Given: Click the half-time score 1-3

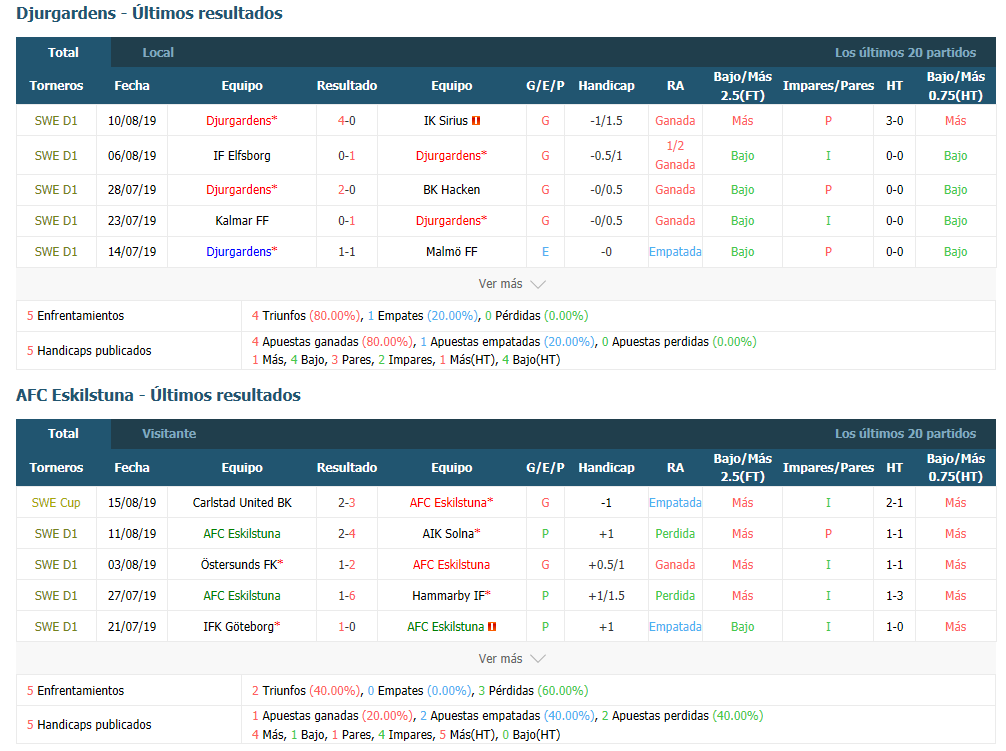Looking at the screenshot, I should tap(894, 596).
